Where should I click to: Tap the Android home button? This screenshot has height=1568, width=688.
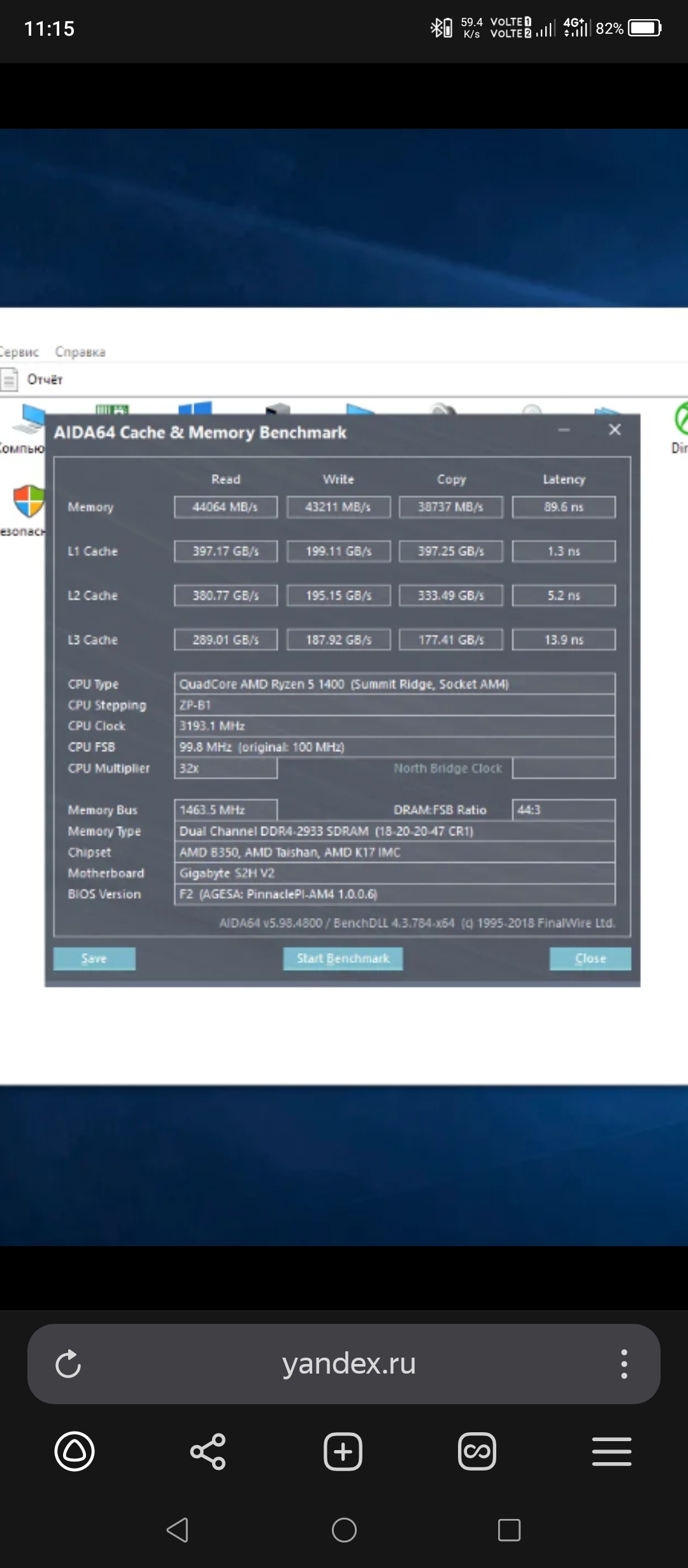coord(344,1530)
